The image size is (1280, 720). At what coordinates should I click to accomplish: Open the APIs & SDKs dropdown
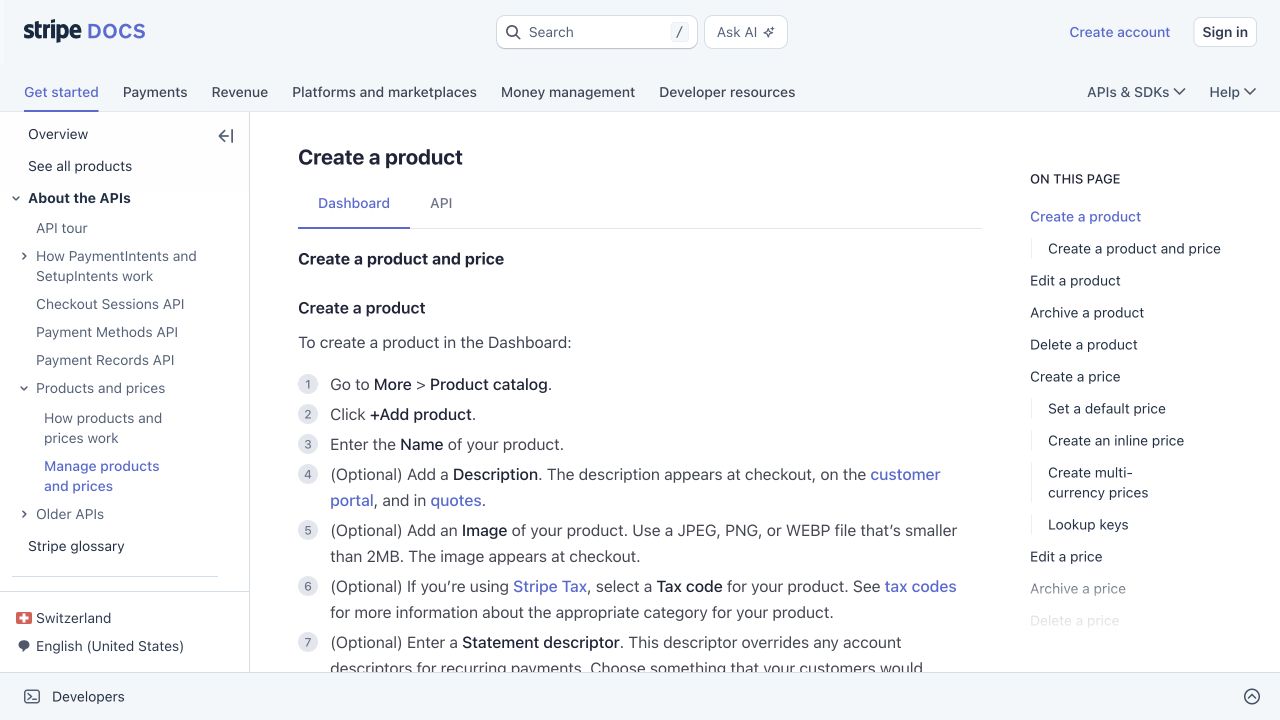1136,92
